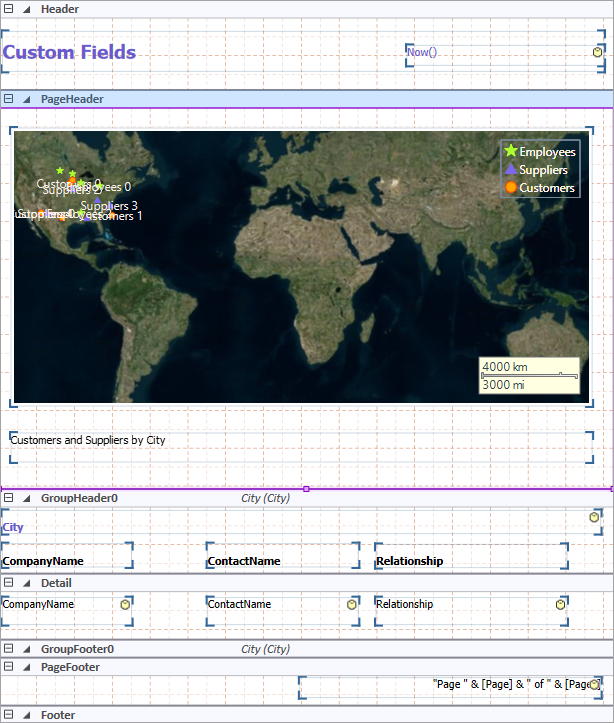Click the orange Customers circle in legend

511,188
